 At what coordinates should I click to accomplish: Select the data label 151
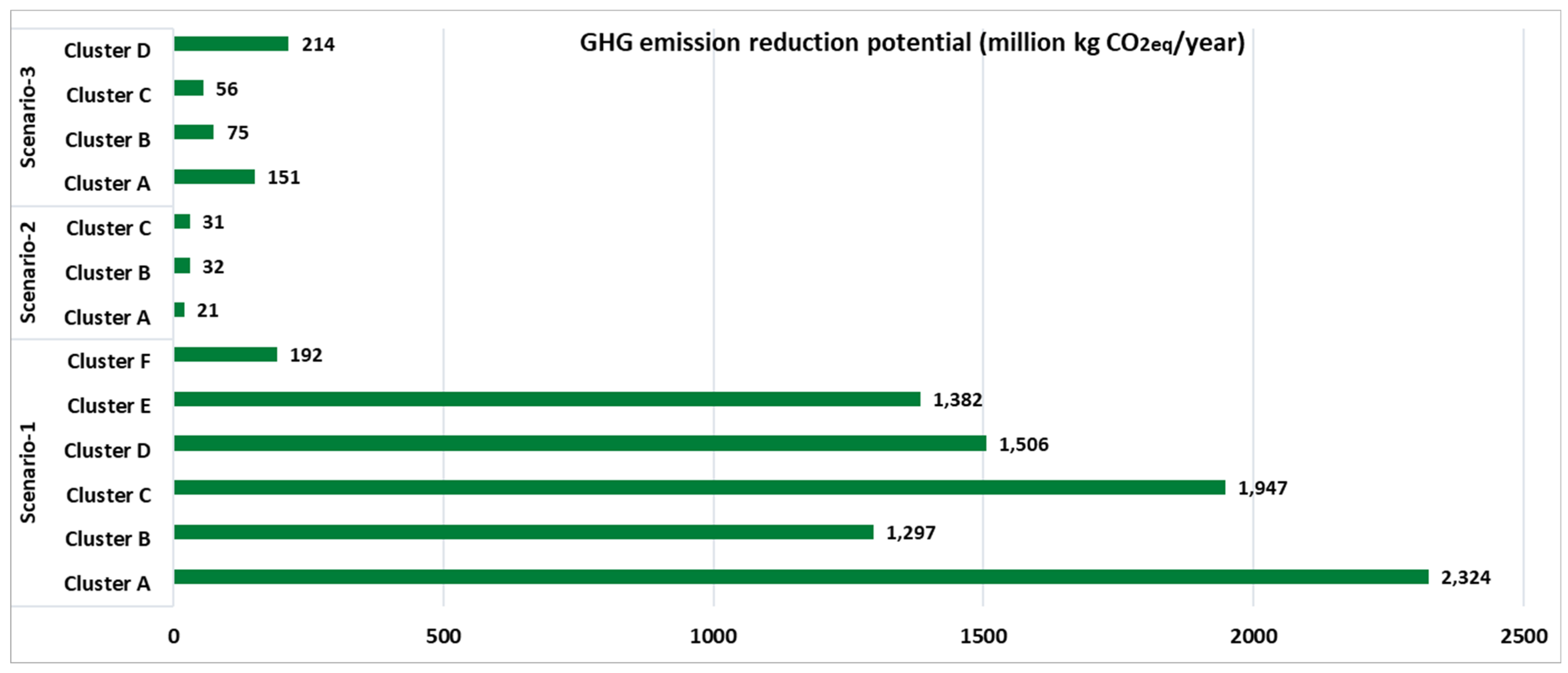284,177
